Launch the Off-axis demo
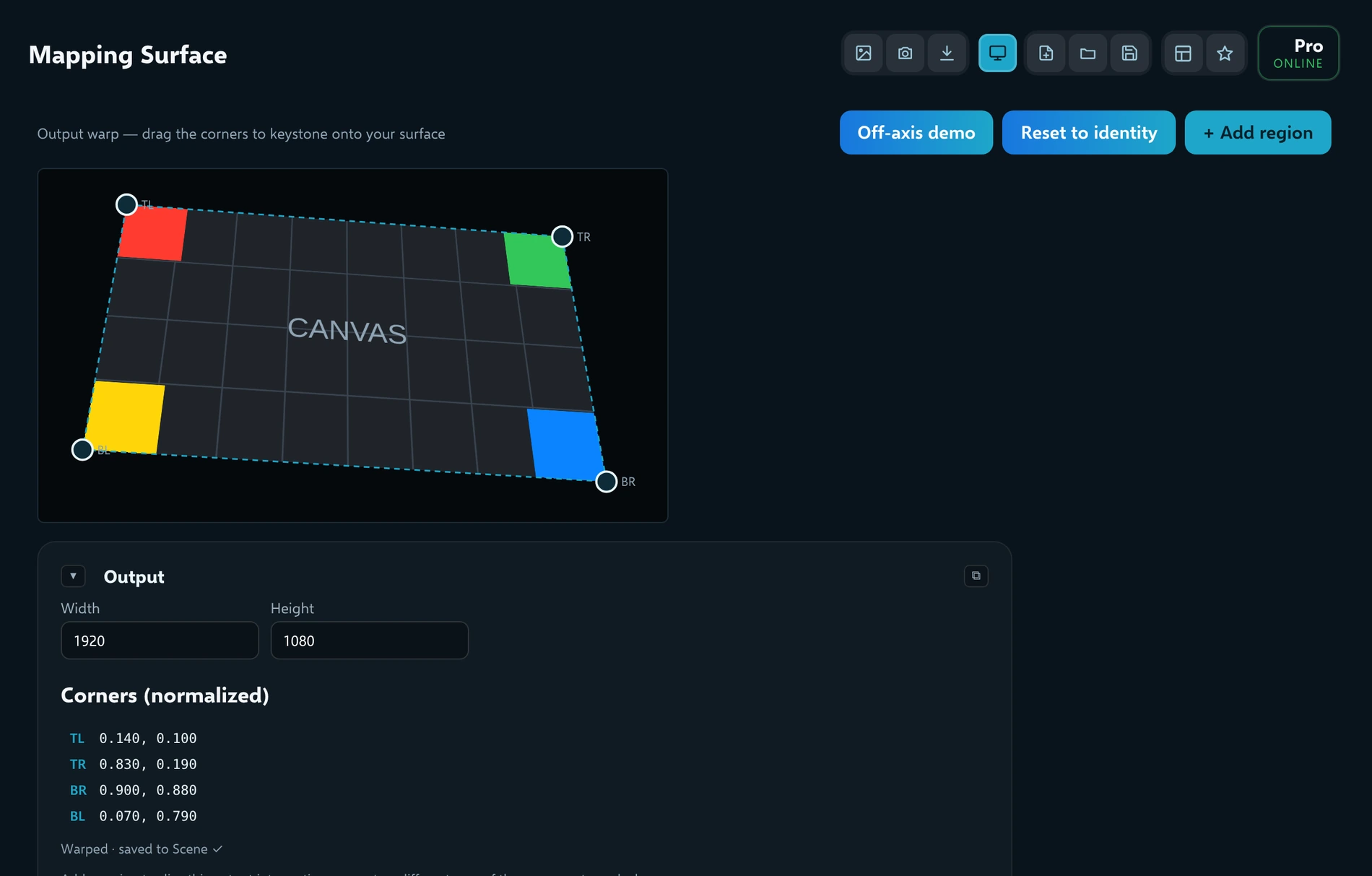This screenshot has height=876, width=1372. 916,132
